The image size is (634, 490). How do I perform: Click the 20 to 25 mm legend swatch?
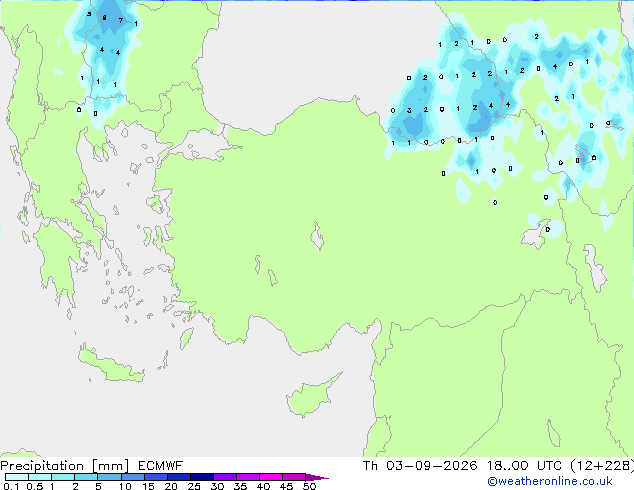pos(178,477)
